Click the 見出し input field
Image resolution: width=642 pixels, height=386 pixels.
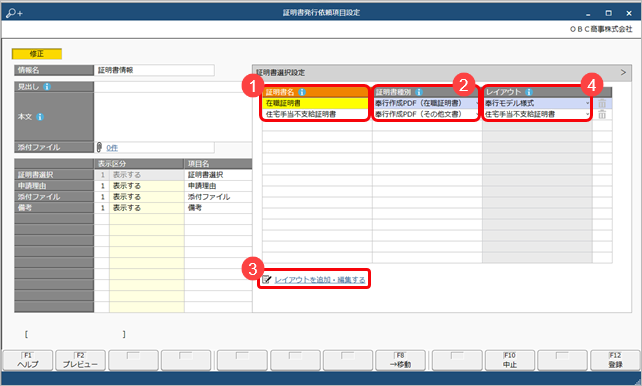(x=173, y=87)
